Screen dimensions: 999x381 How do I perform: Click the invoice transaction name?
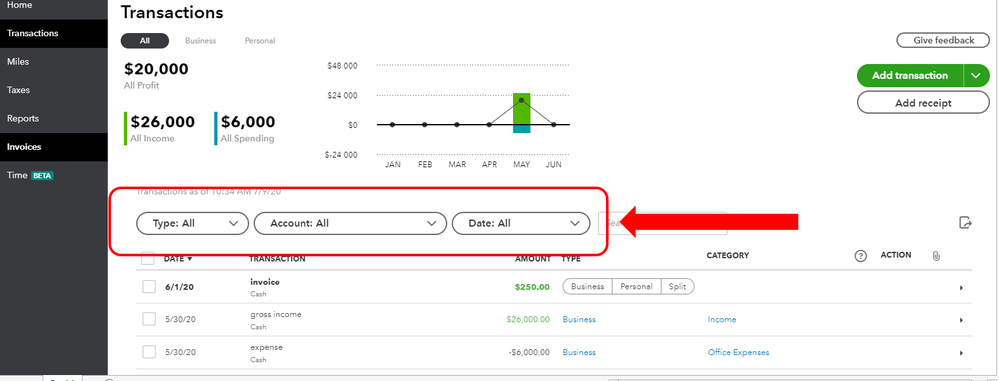[x=264, y=282]
